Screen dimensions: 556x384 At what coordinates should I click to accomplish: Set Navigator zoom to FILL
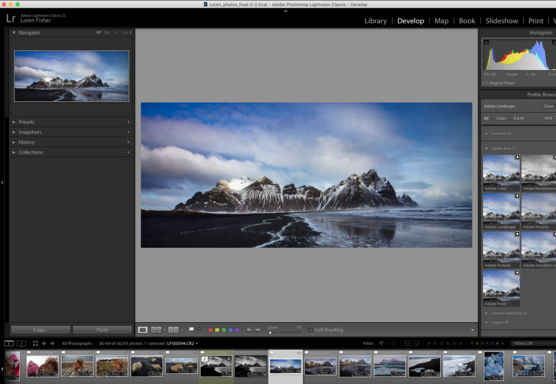click(107, 33)
